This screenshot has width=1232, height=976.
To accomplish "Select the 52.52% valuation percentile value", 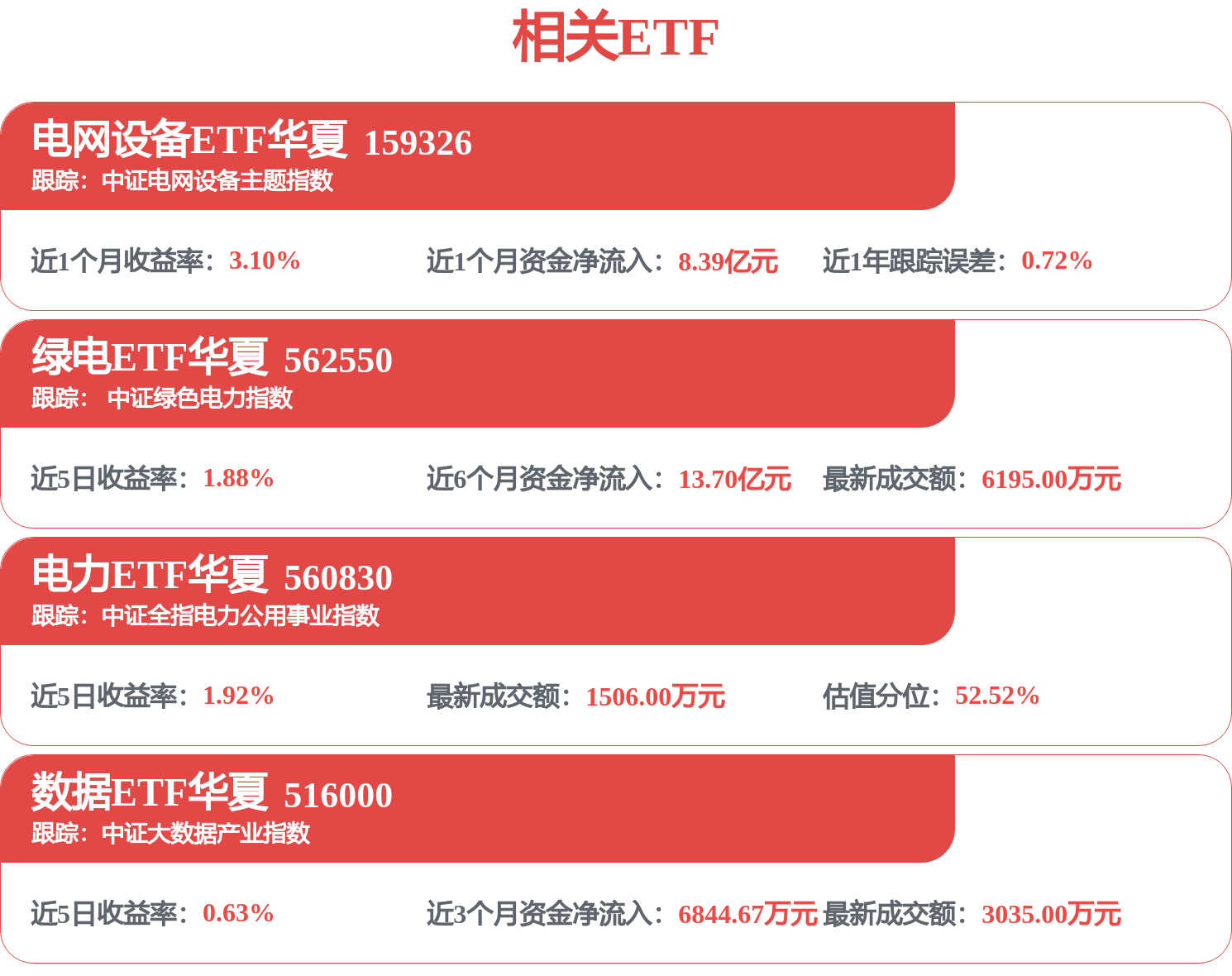I will 997,696.
